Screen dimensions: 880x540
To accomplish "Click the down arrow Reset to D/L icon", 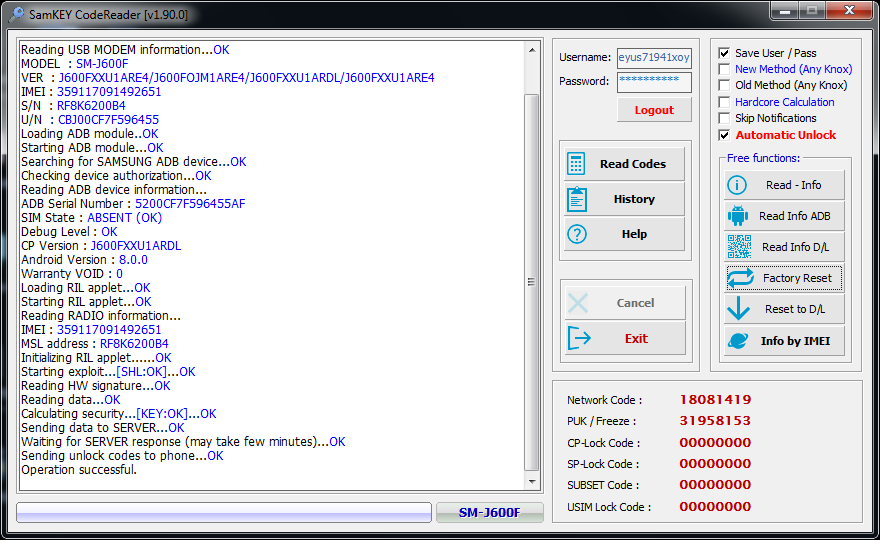I will click(x=738, y=309).
